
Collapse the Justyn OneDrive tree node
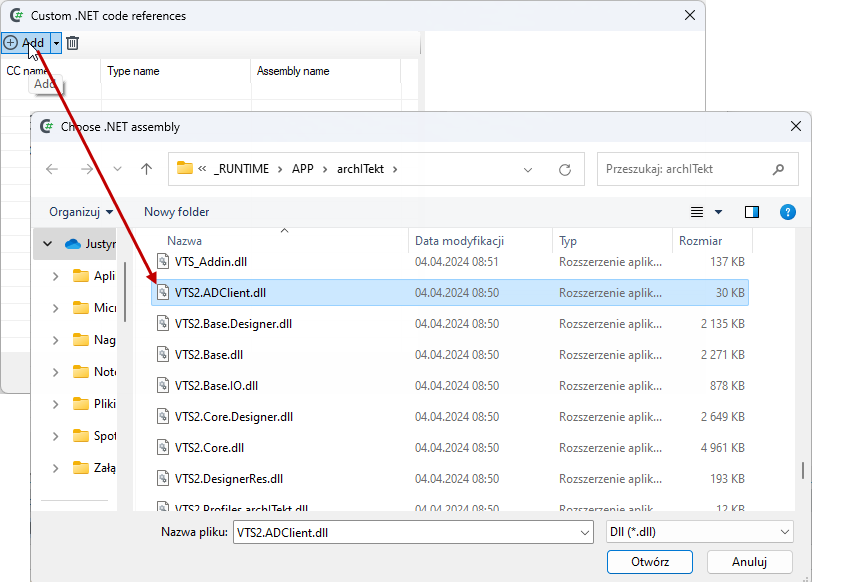click(x=48, y=244)
